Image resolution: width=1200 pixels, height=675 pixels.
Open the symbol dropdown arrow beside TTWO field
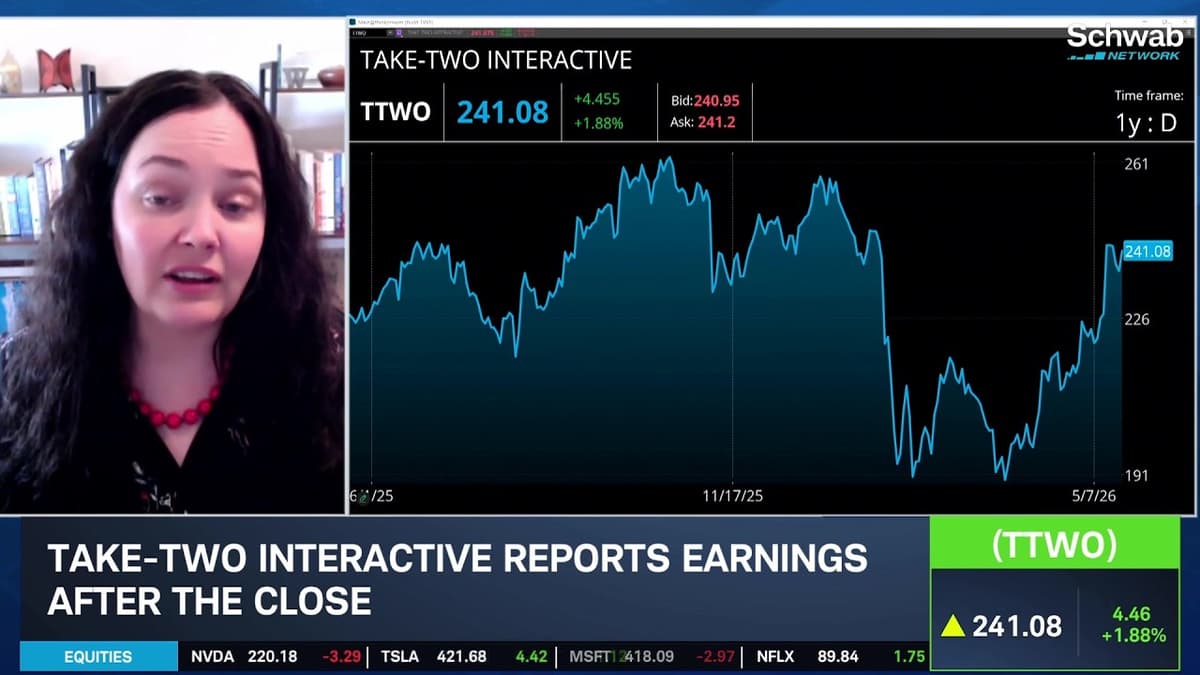(x=390, y=33)
